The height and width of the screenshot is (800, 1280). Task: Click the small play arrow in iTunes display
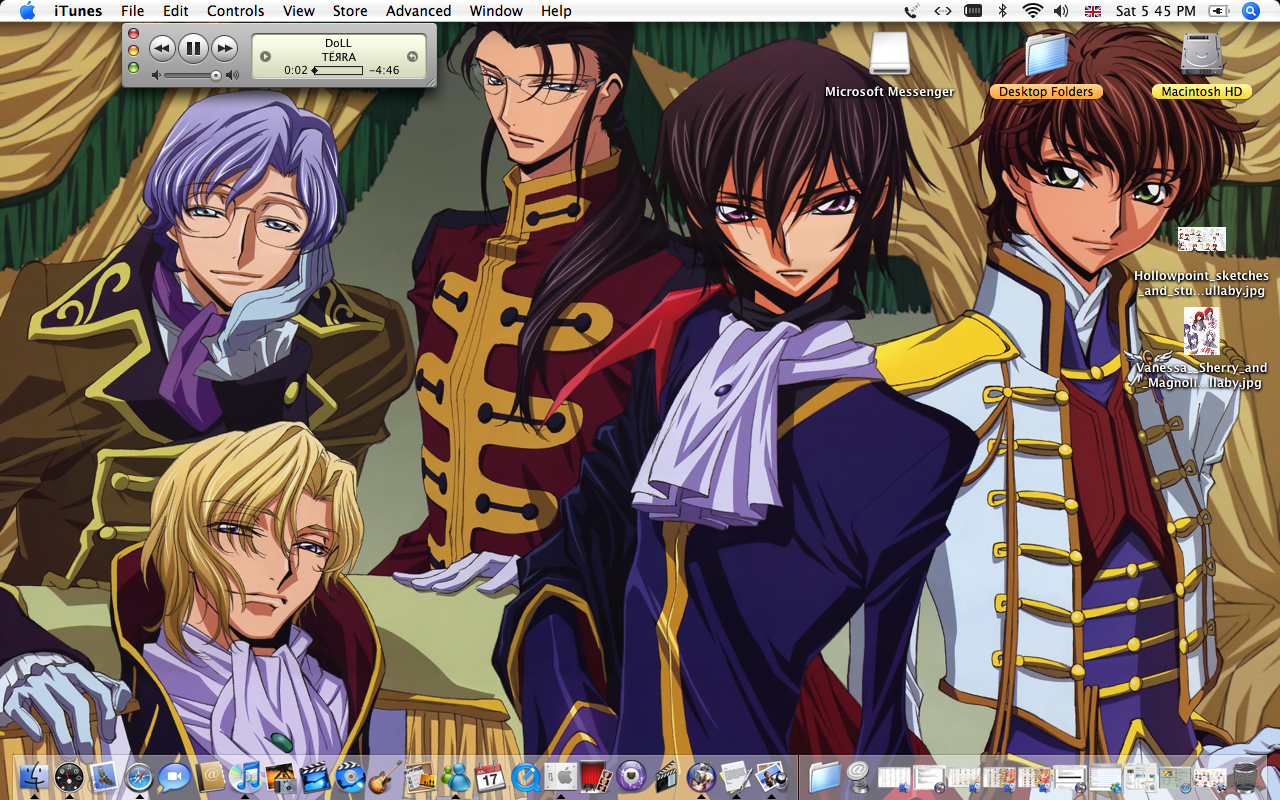[266, 57]
